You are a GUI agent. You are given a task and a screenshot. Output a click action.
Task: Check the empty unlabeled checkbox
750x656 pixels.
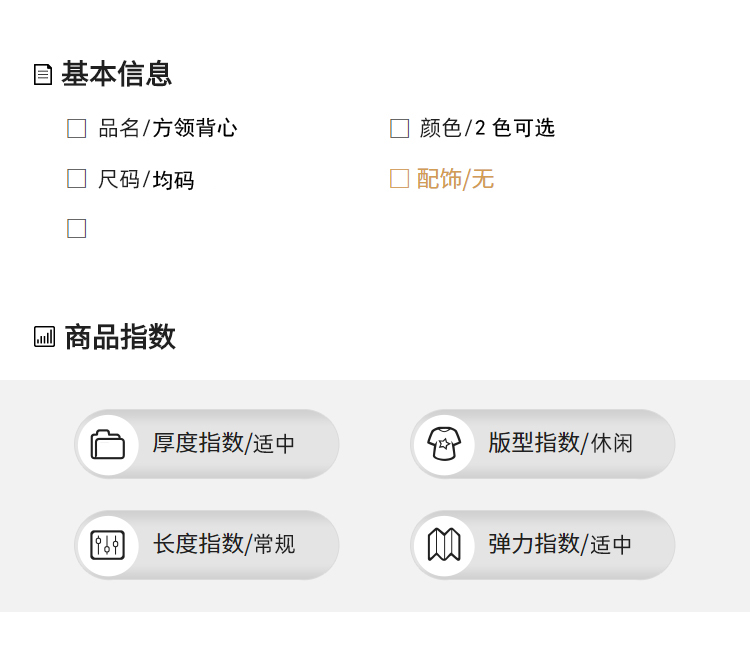click(77, 228)
